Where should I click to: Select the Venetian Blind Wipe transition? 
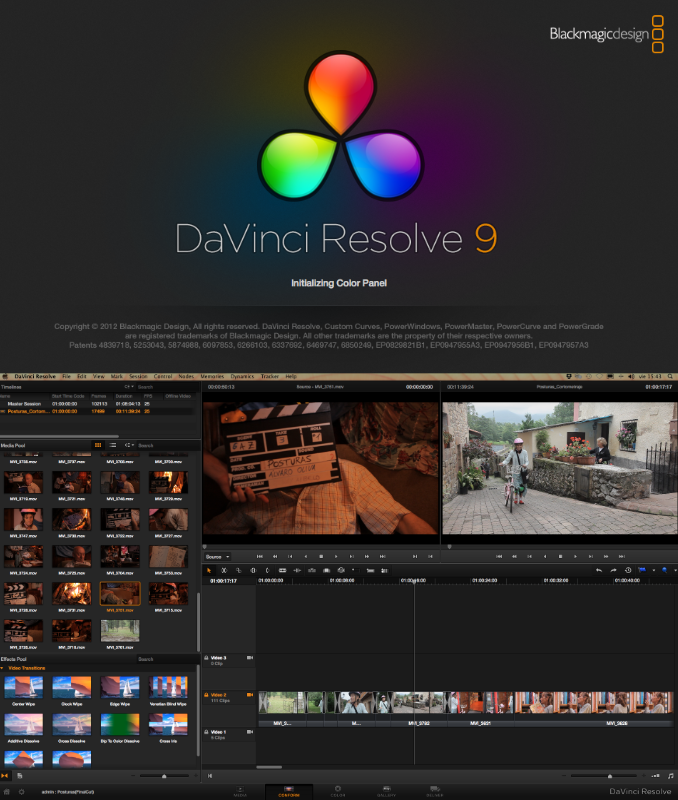coord(168,687)
